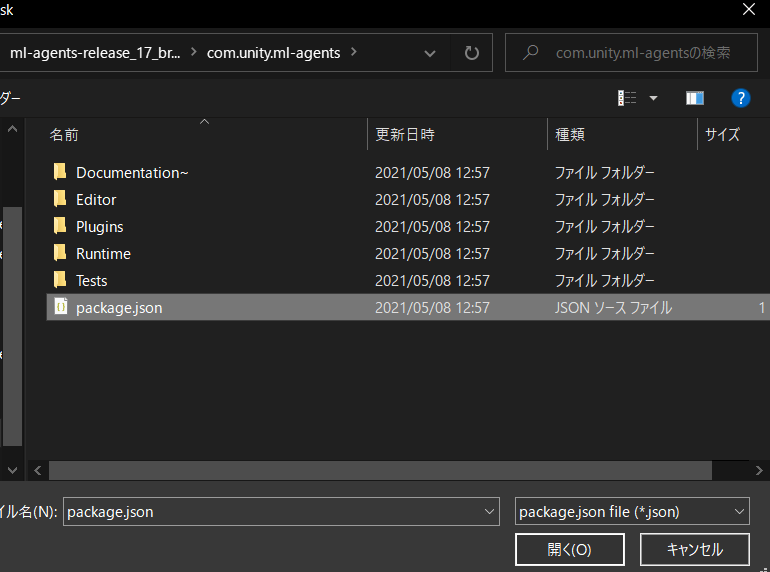The height and width of the screenshot is (572, 770).
Task: Sort by 種類 column header
Action: tap(570, 135)
